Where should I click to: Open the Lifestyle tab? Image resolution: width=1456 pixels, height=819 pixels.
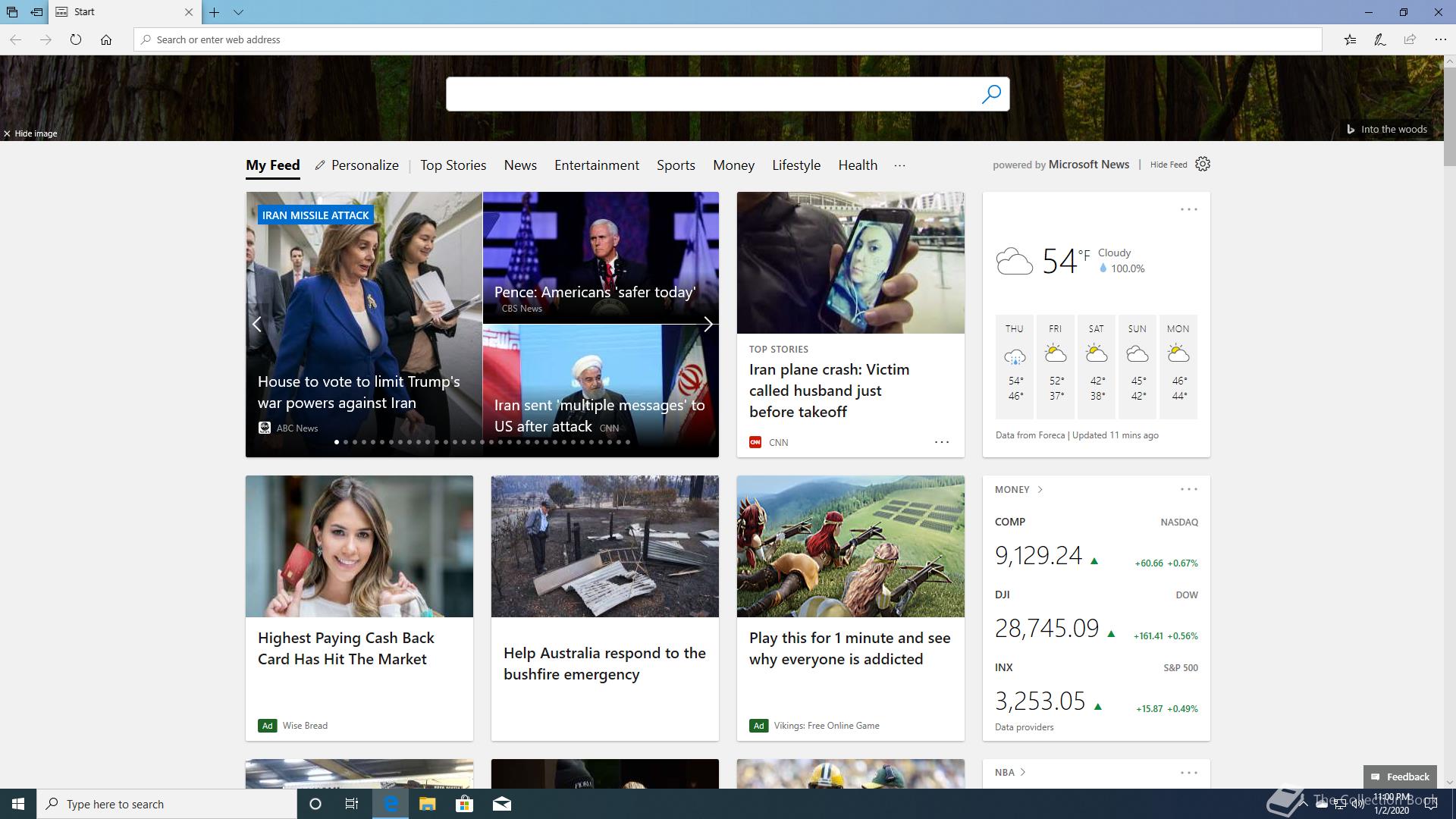796,165
